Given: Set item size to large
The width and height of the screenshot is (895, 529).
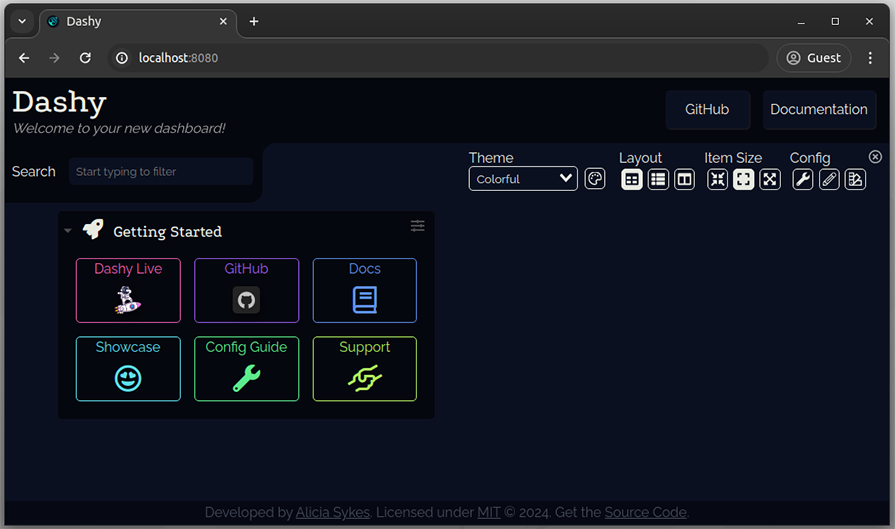Looking at the screenshot, I should (770, 179).
